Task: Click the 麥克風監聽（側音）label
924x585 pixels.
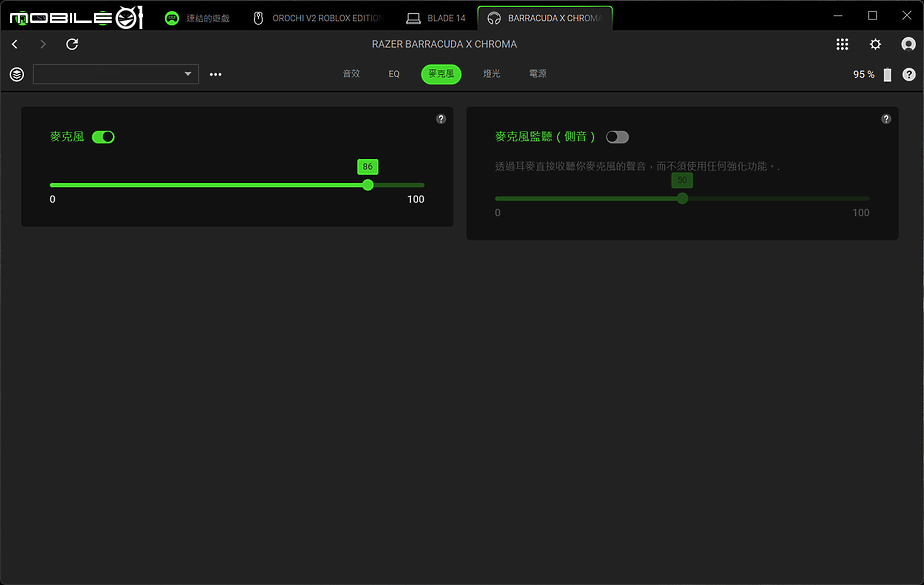Action: click(x=545, y=137)
